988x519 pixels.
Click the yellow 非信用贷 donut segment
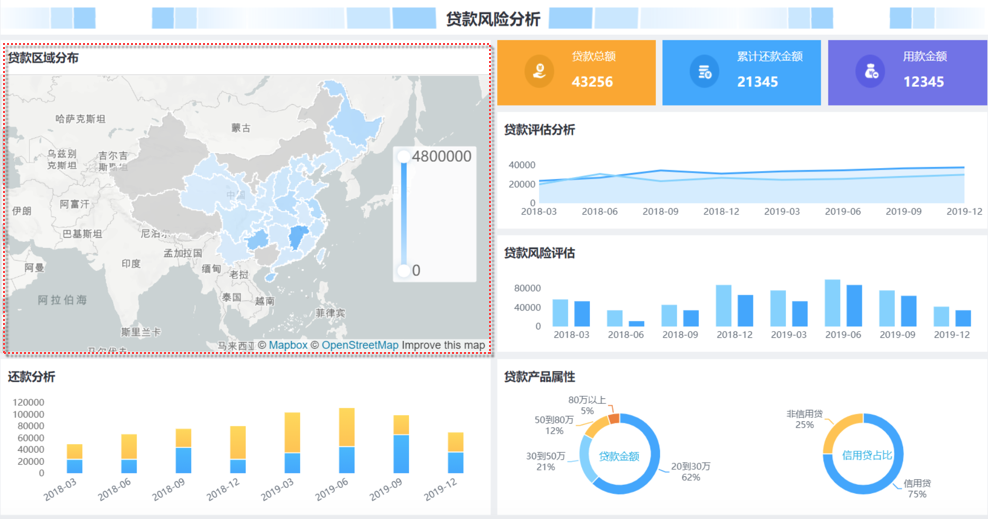pyautogui.click(x=840, y=430)
